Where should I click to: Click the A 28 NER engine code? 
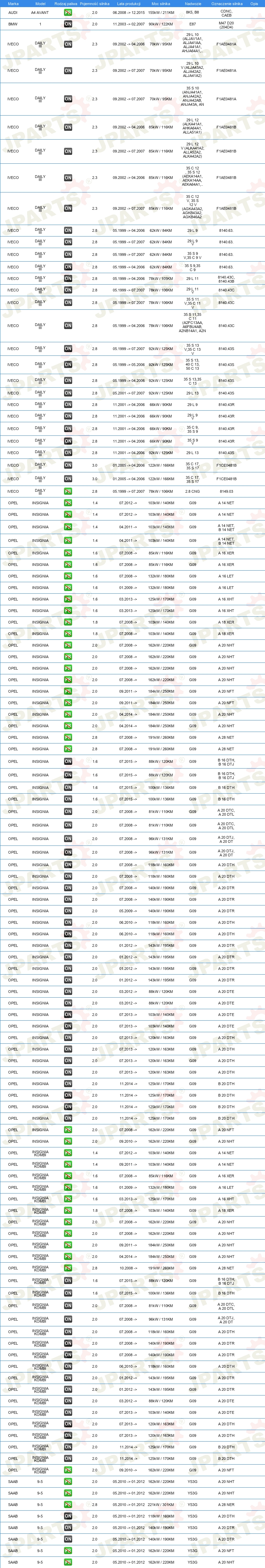(x=227, y=1505)
